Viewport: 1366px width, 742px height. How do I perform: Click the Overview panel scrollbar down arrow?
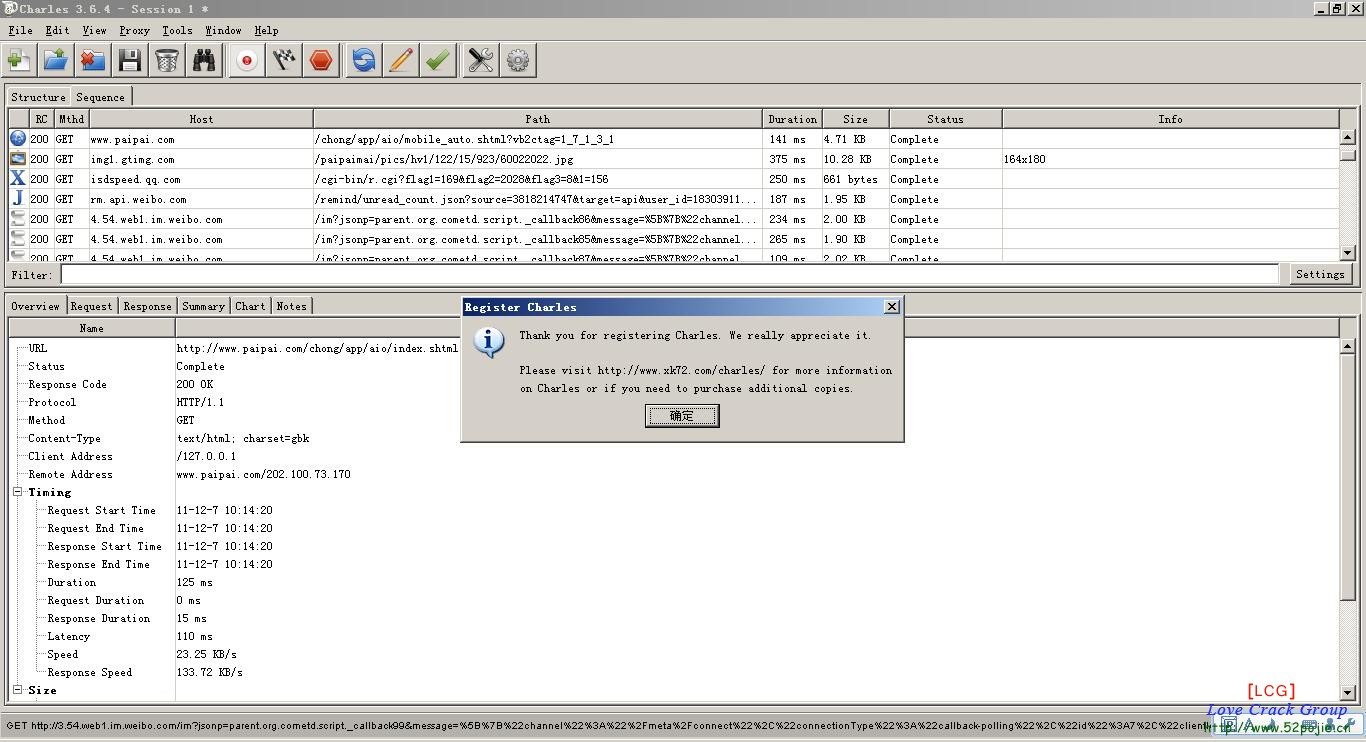1348,692
